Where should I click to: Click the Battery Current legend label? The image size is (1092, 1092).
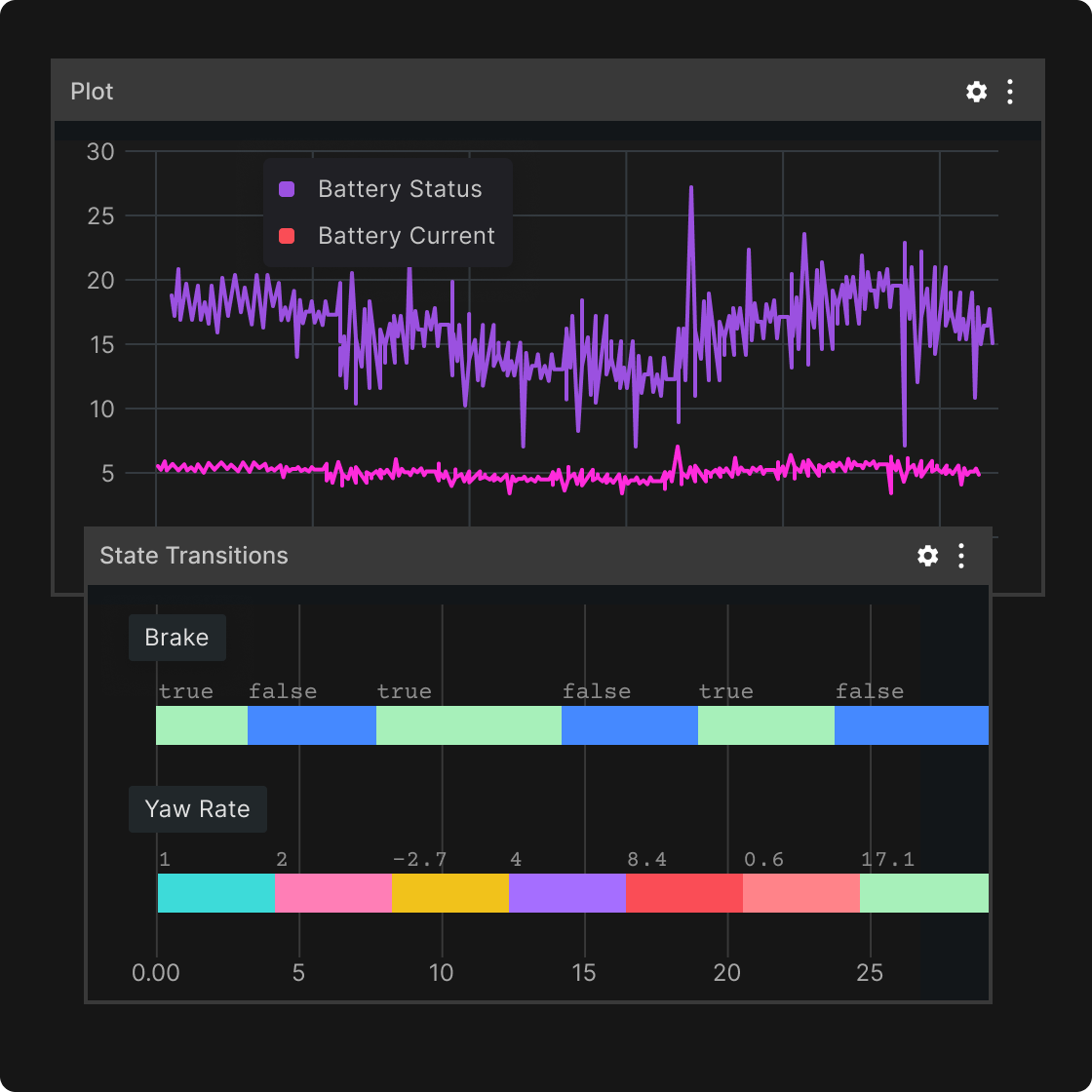pos(406,235)
